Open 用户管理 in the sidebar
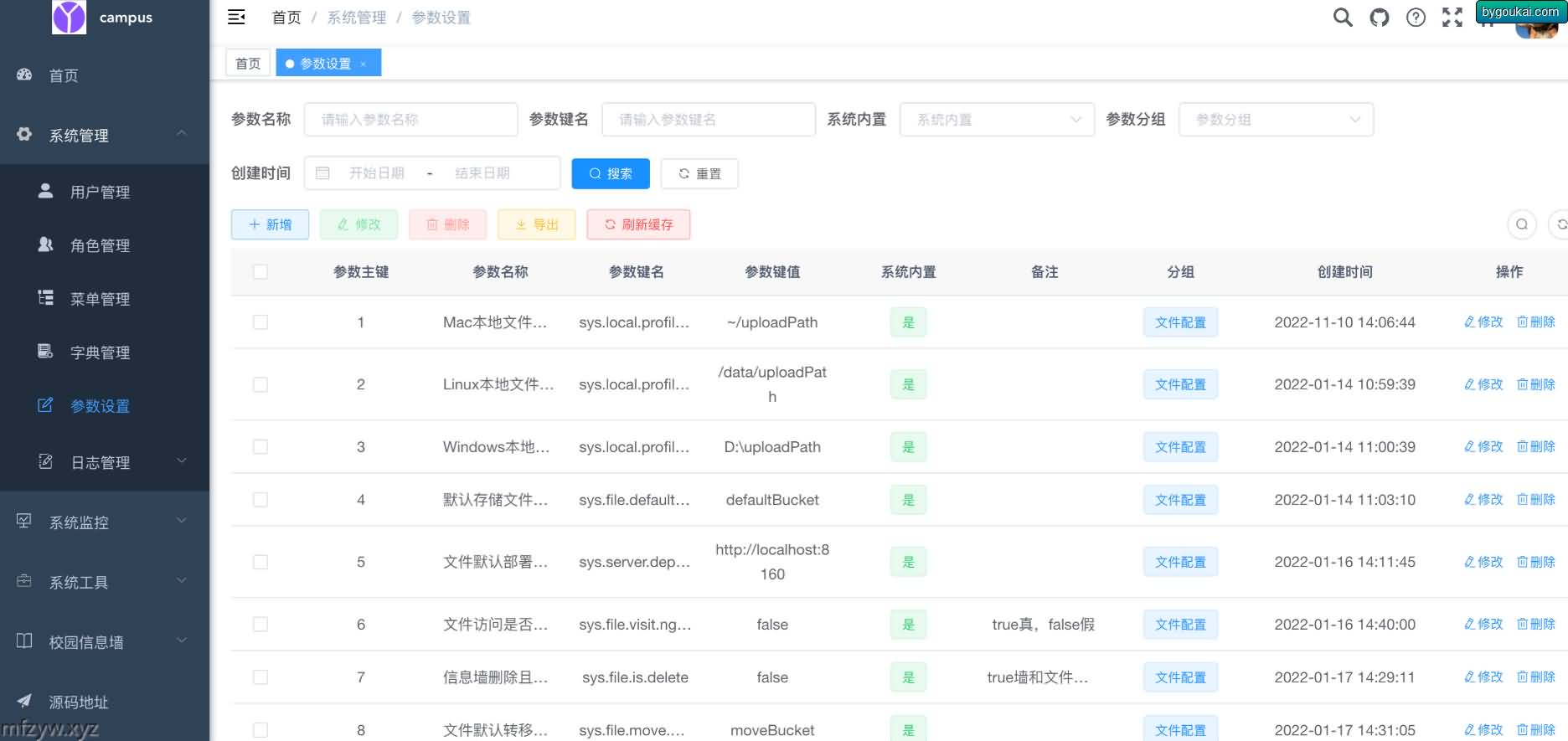The height and width of the screenshot is (741, 1568). [100, 192]
